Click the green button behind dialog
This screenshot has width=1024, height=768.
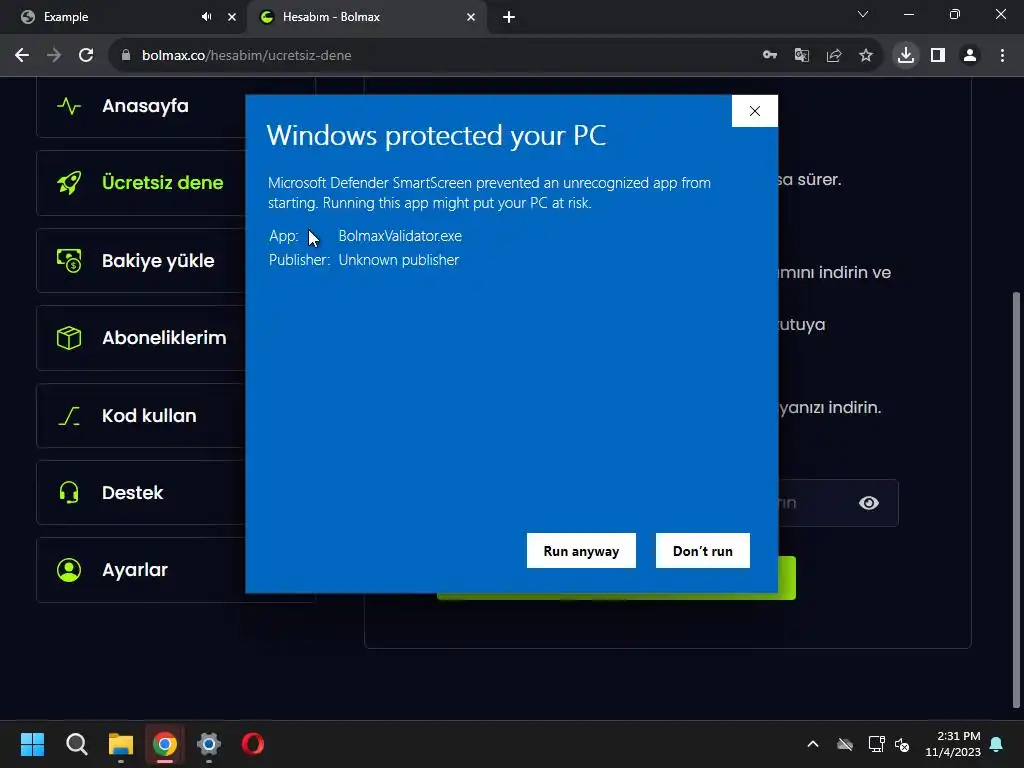pos(787,578)
